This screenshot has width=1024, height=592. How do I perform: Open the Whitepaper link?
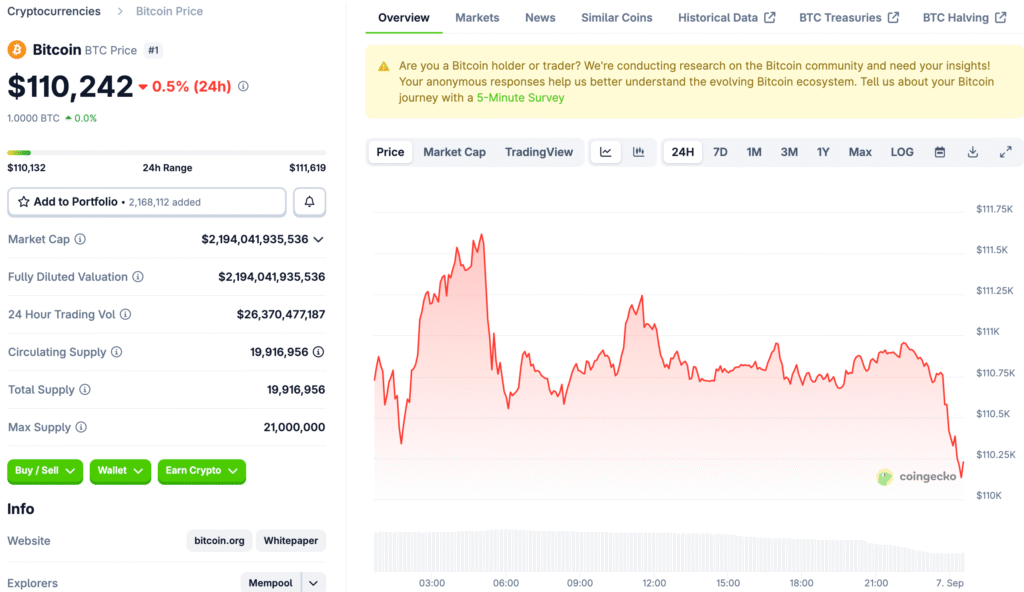click(291, 541)
